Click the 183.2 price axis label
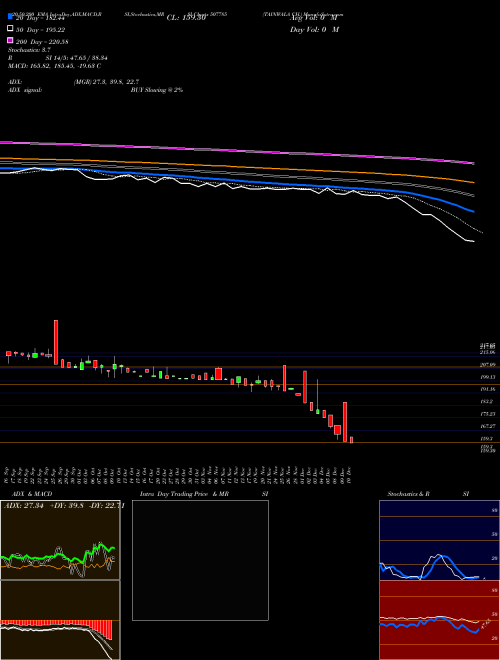Image resolution: width=500 pixels, height=660 pixels. pos(486,402)
